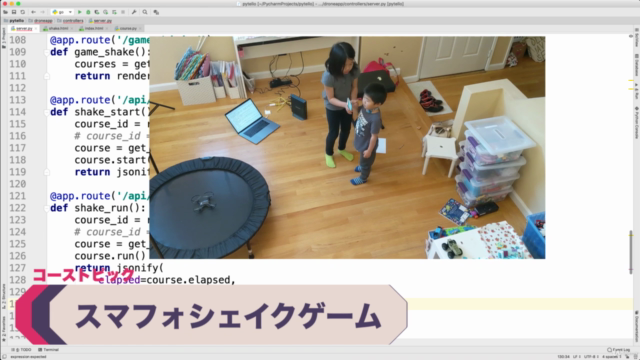The height and width of the screenshot is (360, 640).
Task: Open the TODO tool window
Action: pos(21,350)
